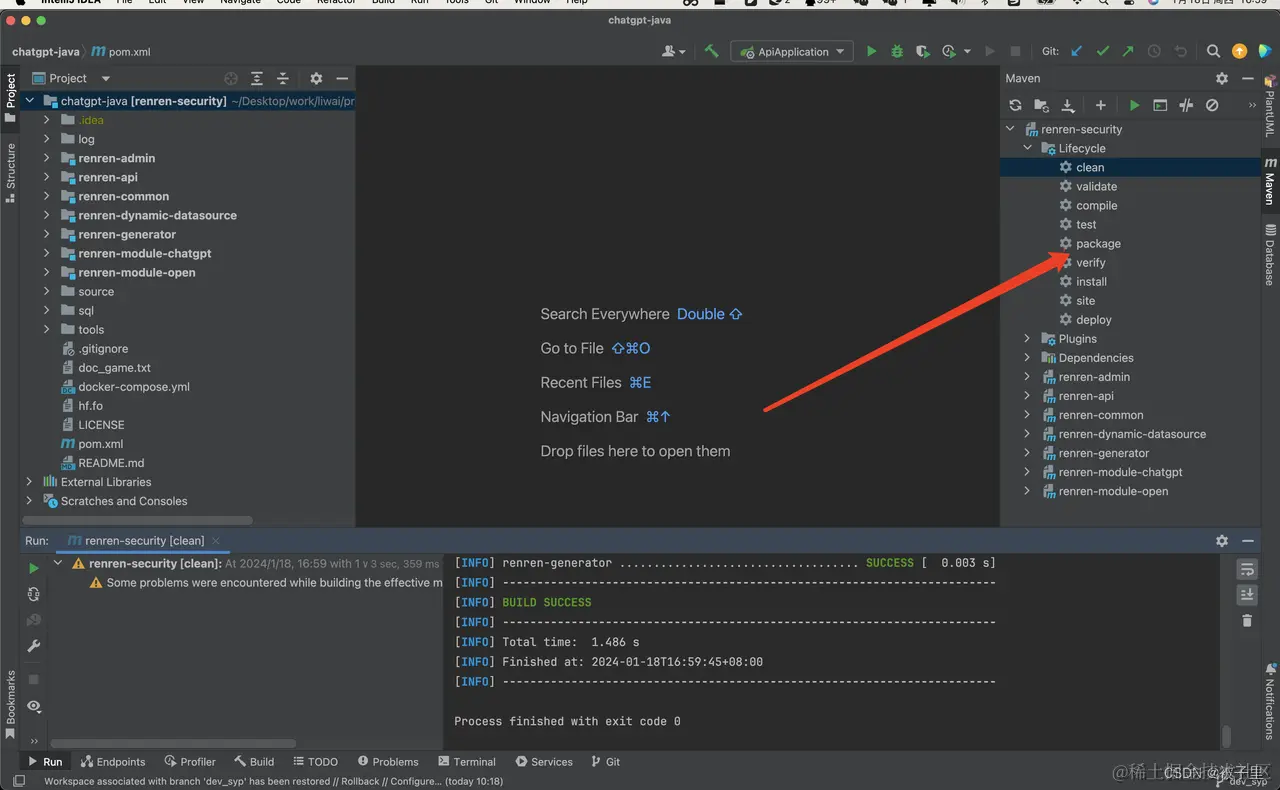Toggle Run panel eye view options
The width and height of the screenshot is (1280, 790).
(33, 706)
